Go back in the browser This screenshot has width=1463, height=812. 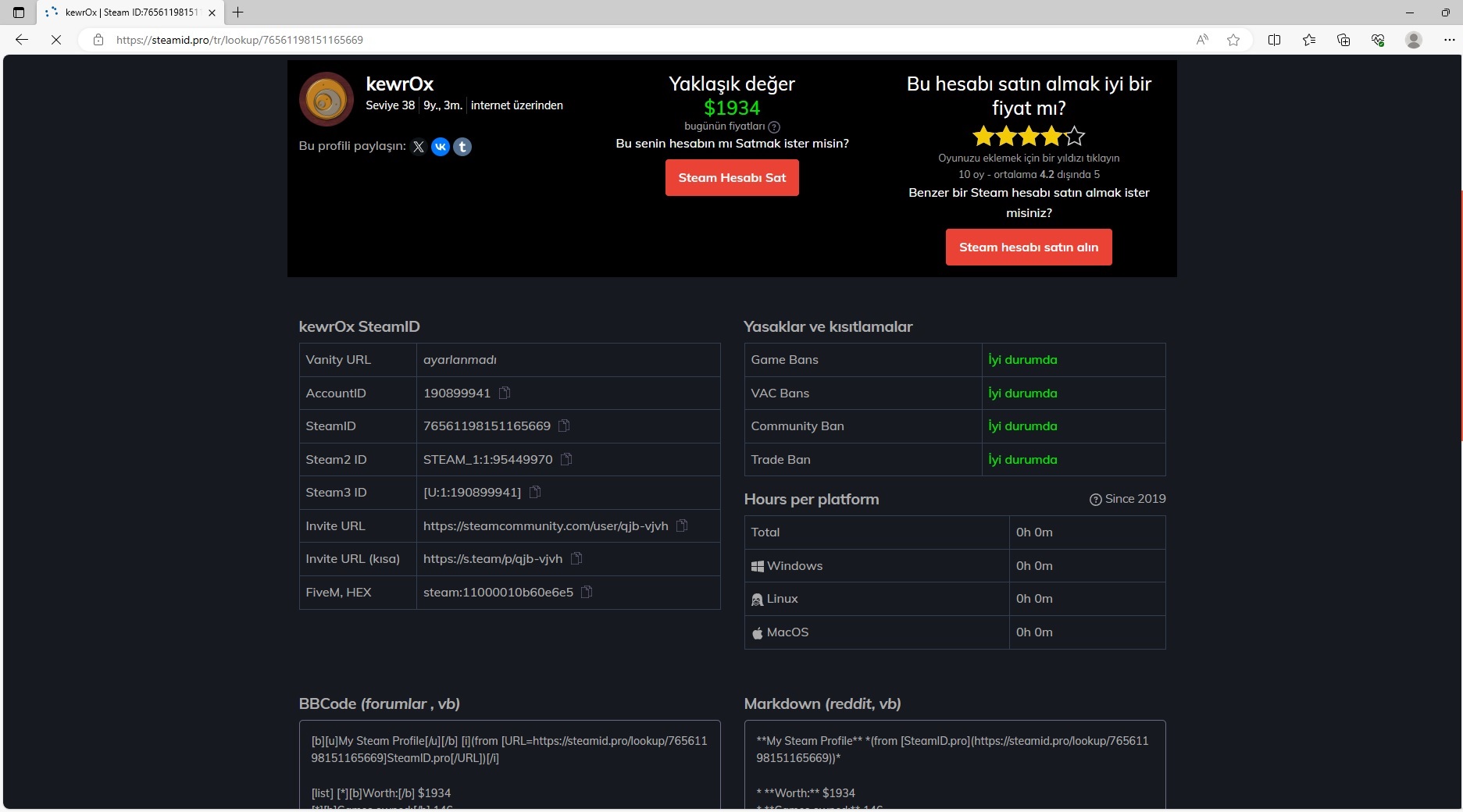click(22, 40)
